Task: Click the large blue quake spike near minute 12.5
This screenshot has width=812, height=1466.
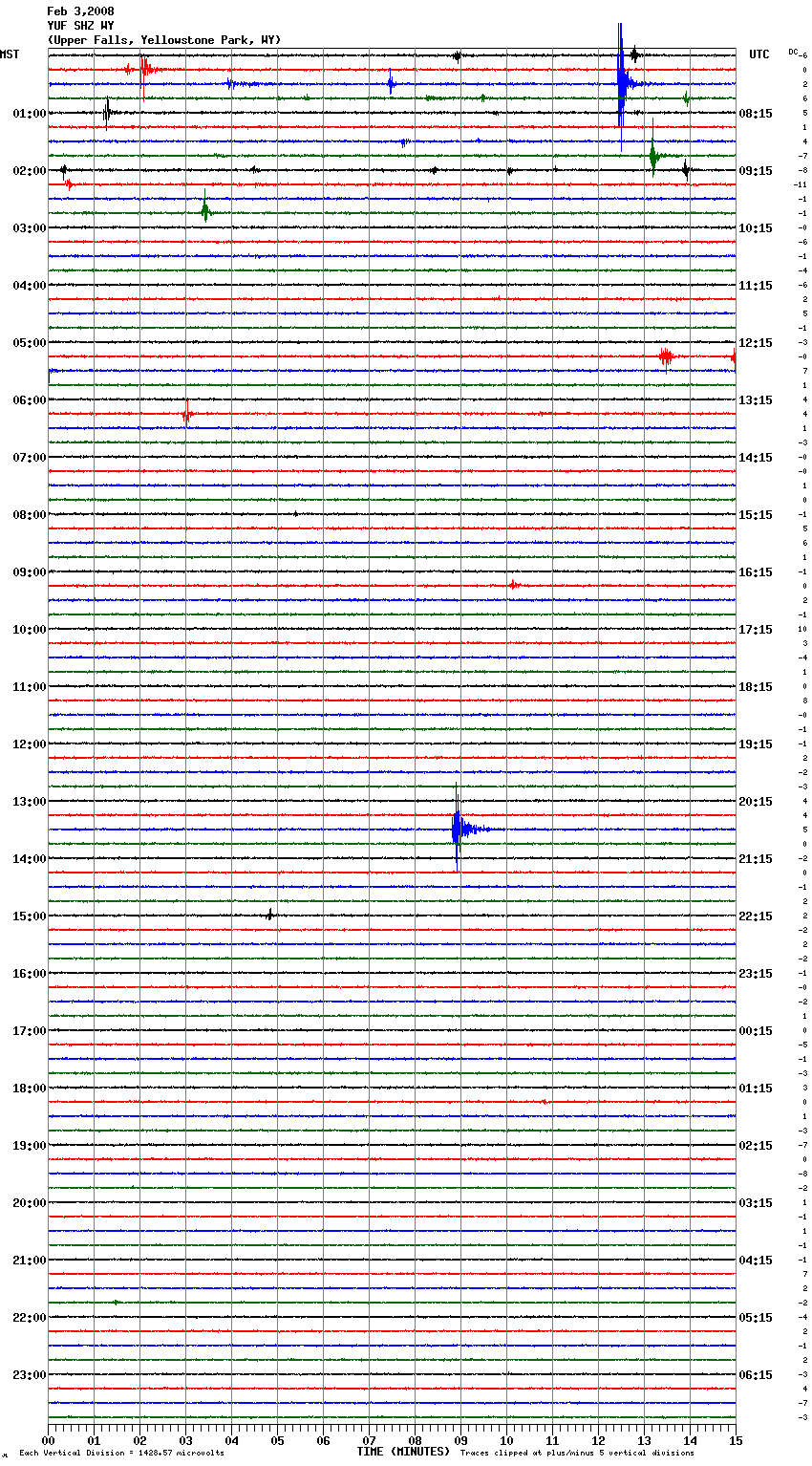Action: [x=621, y=85]
